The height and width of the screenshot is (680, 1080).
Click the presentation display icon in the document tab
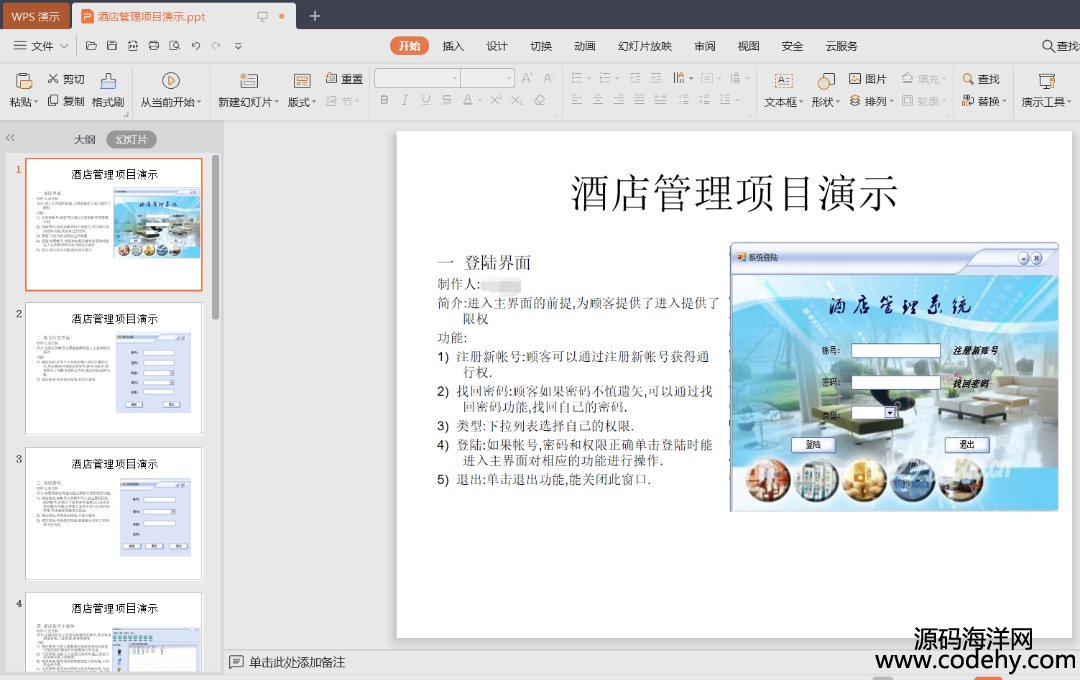point(262,17)
